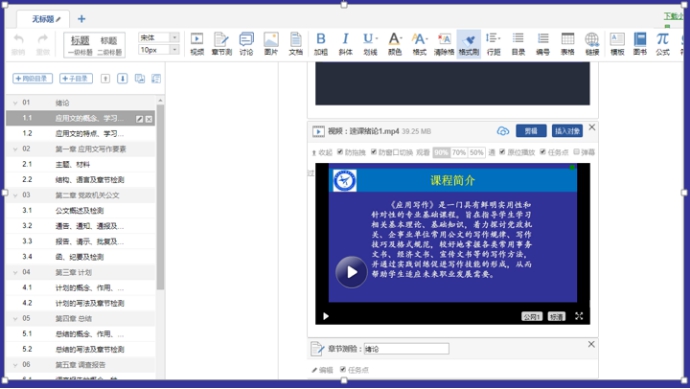Insert a hyperlink with the globe 链接 icon
The height and width of the screenshot is (389, 690).
[592, 44]
